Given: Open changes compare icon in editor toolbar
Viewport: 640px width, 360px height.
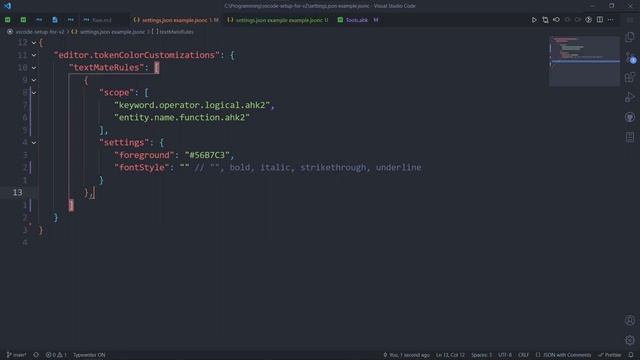Looking at the screenshot, I should pos(545,20).
